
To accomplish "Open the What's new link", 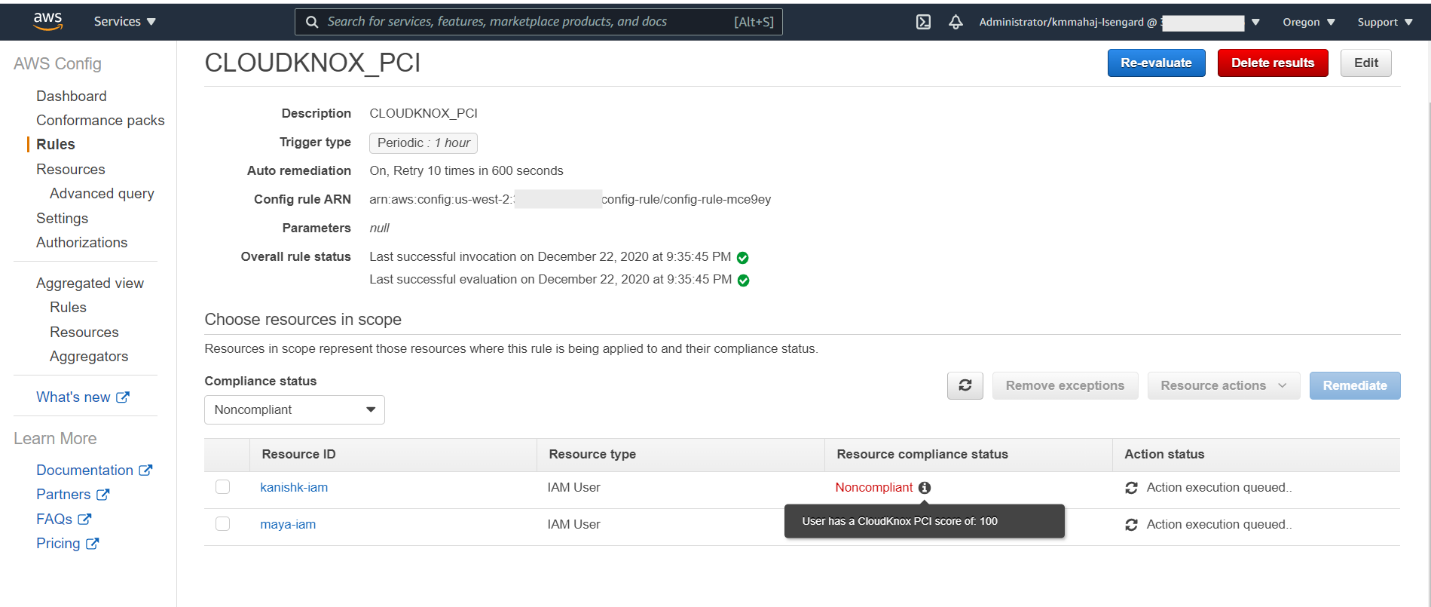I will pos(73,397).
